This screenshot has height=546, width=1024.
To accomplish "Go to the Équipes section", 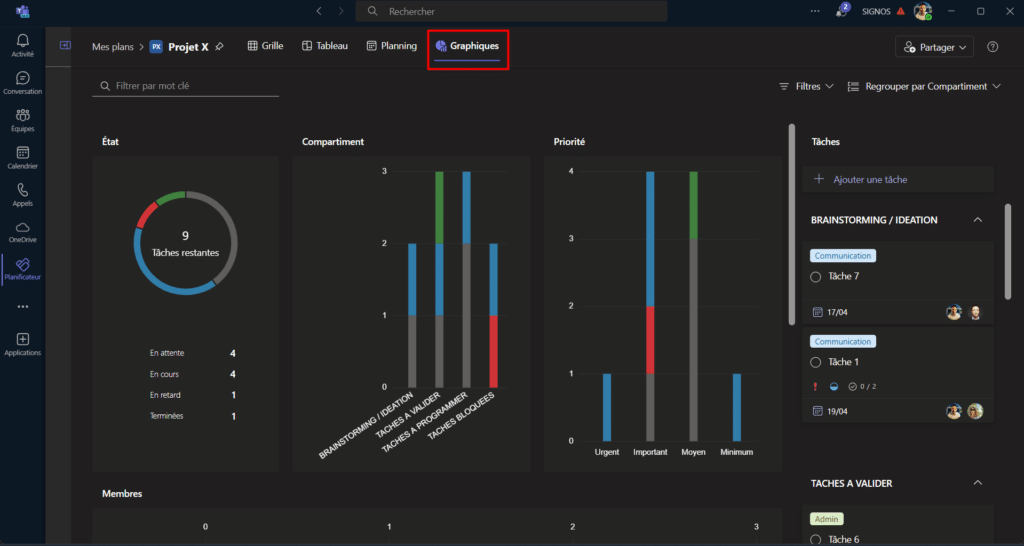I will (22, 120).
